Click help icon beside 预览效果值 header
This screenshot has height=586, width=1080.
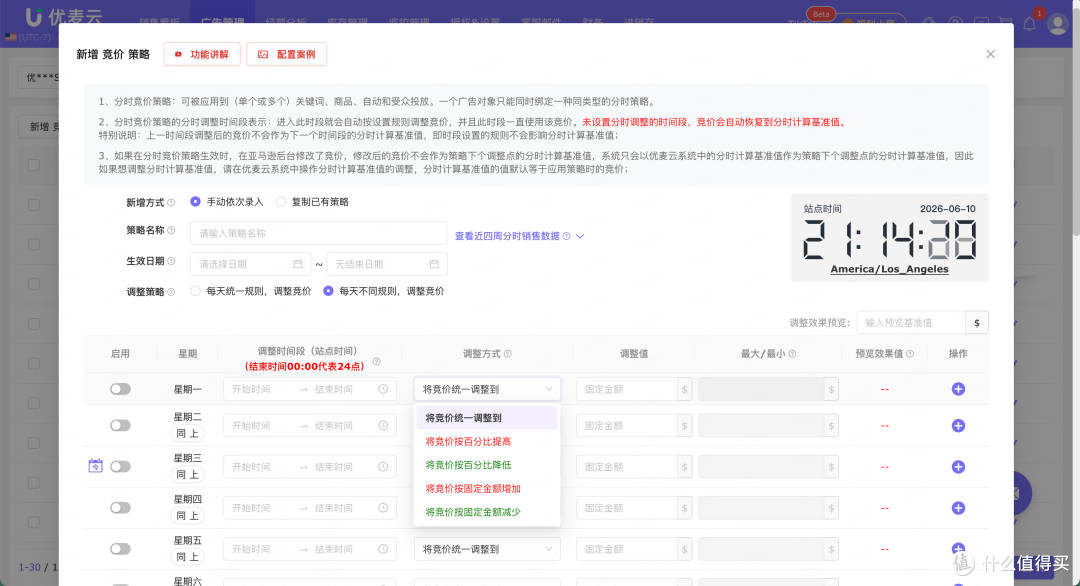tap(910, 354)
